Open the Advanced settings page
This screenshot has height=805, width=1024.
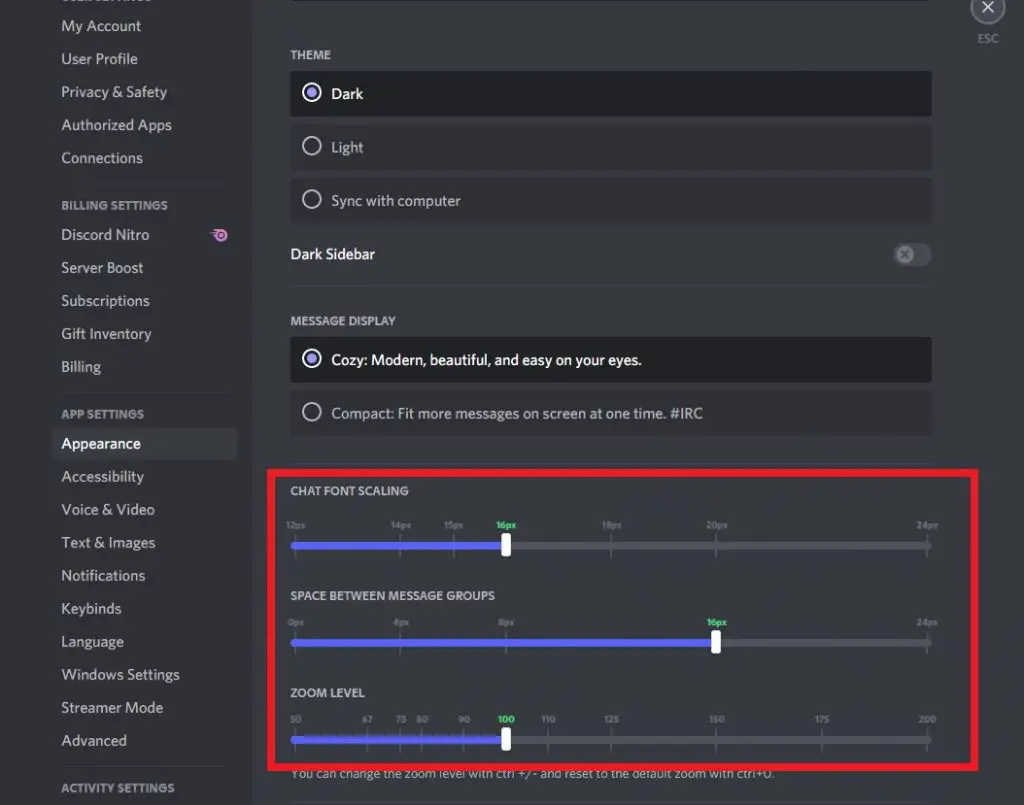tap(94, 740)
